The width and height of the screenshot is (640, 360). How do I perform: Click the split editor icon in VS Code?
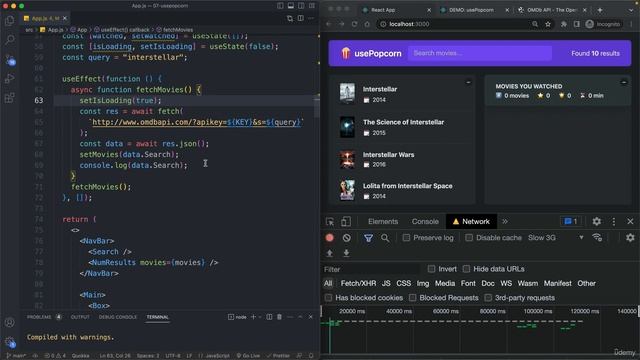click(x=301, y=18)
